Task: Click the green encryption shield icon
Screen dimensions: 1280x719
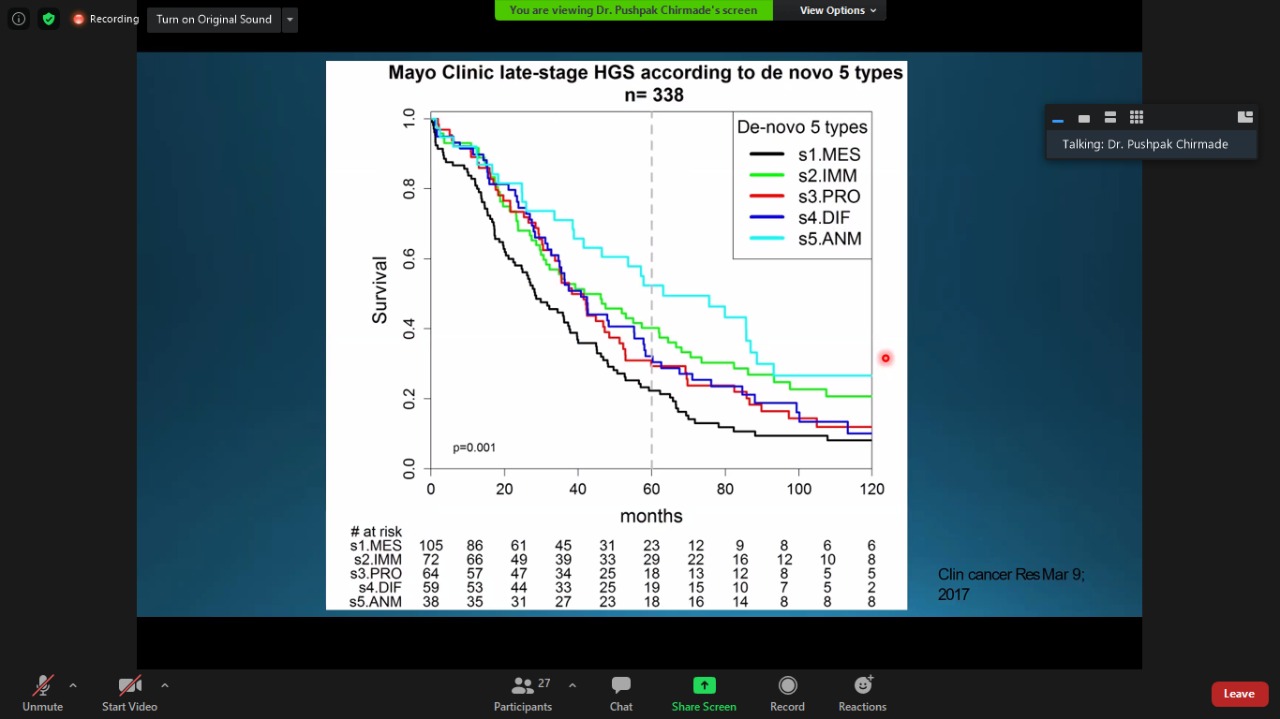Action: pos(48,19)
